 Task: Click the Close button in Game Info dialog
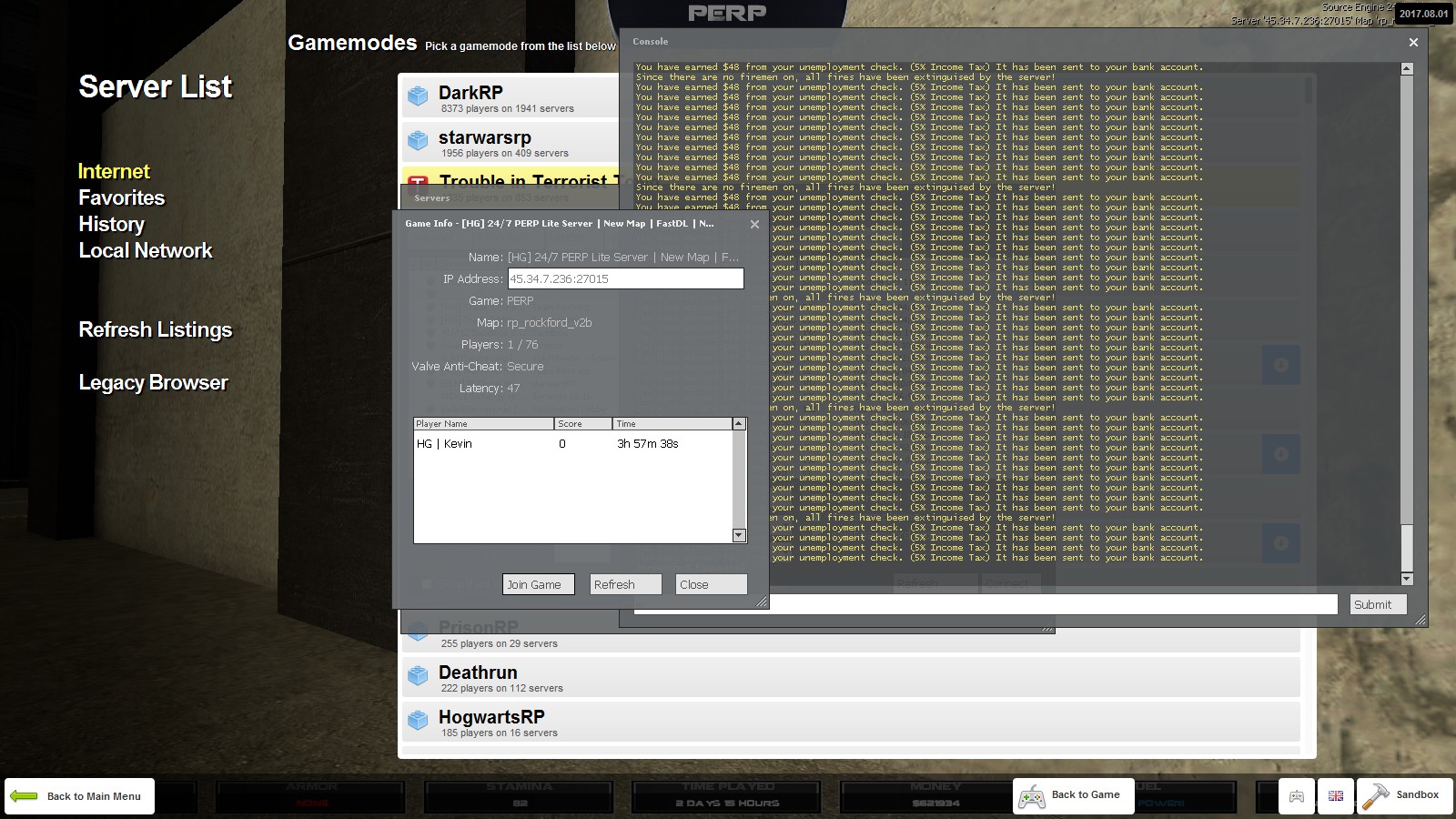711,584
